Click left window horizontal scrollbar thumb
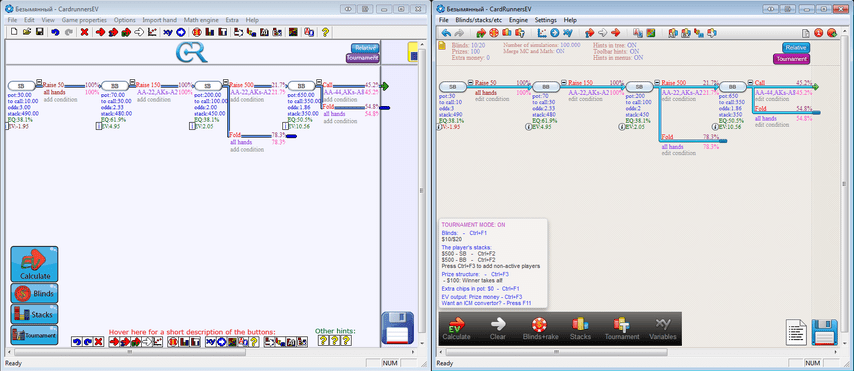The width and height of the screenshot is (854, 371). 130,352
